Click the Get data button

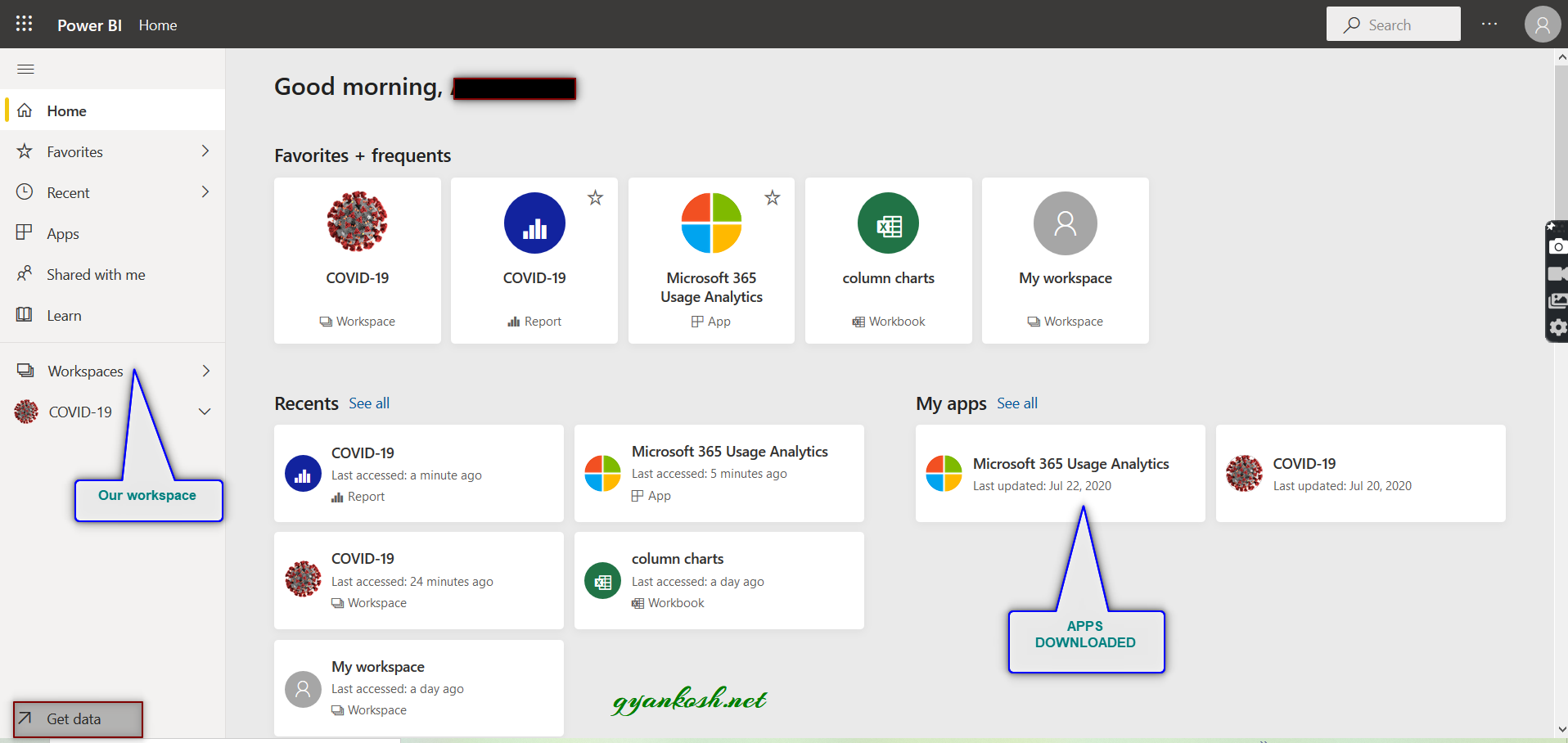[x=78, y=719]
